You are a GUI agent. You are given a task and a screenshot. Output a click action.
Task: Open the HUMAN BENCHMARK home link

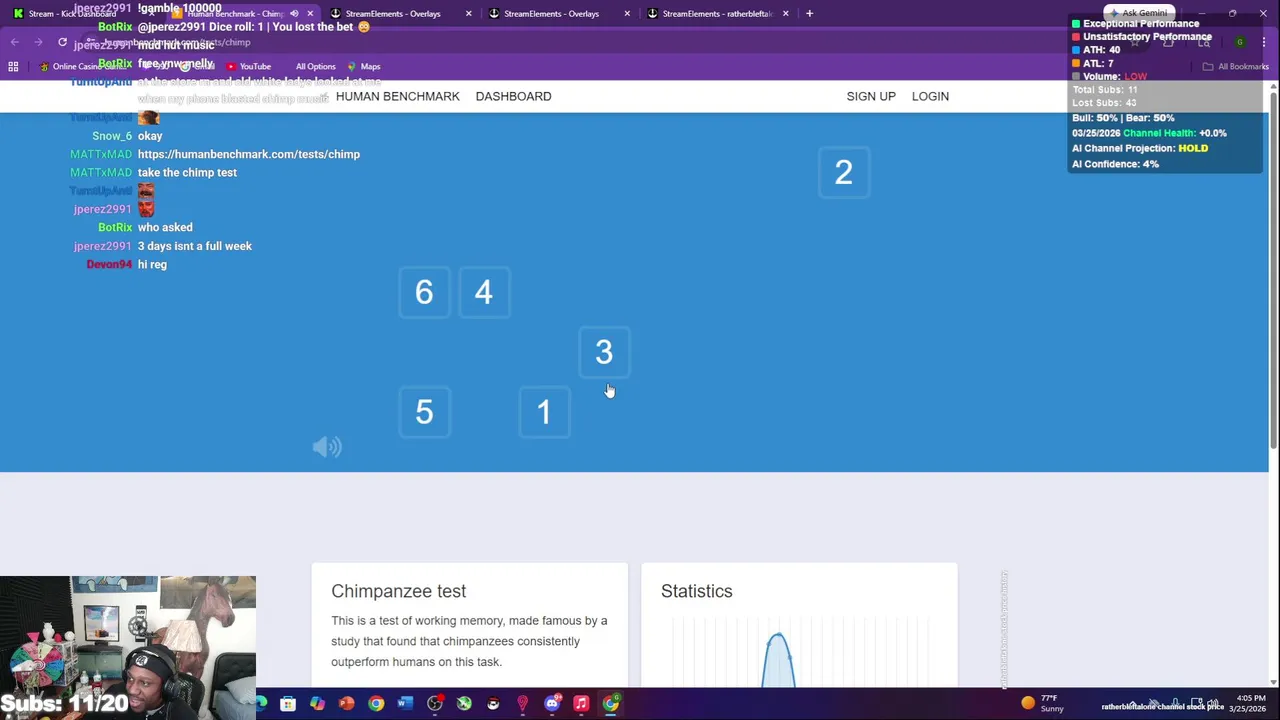[398, 96]
